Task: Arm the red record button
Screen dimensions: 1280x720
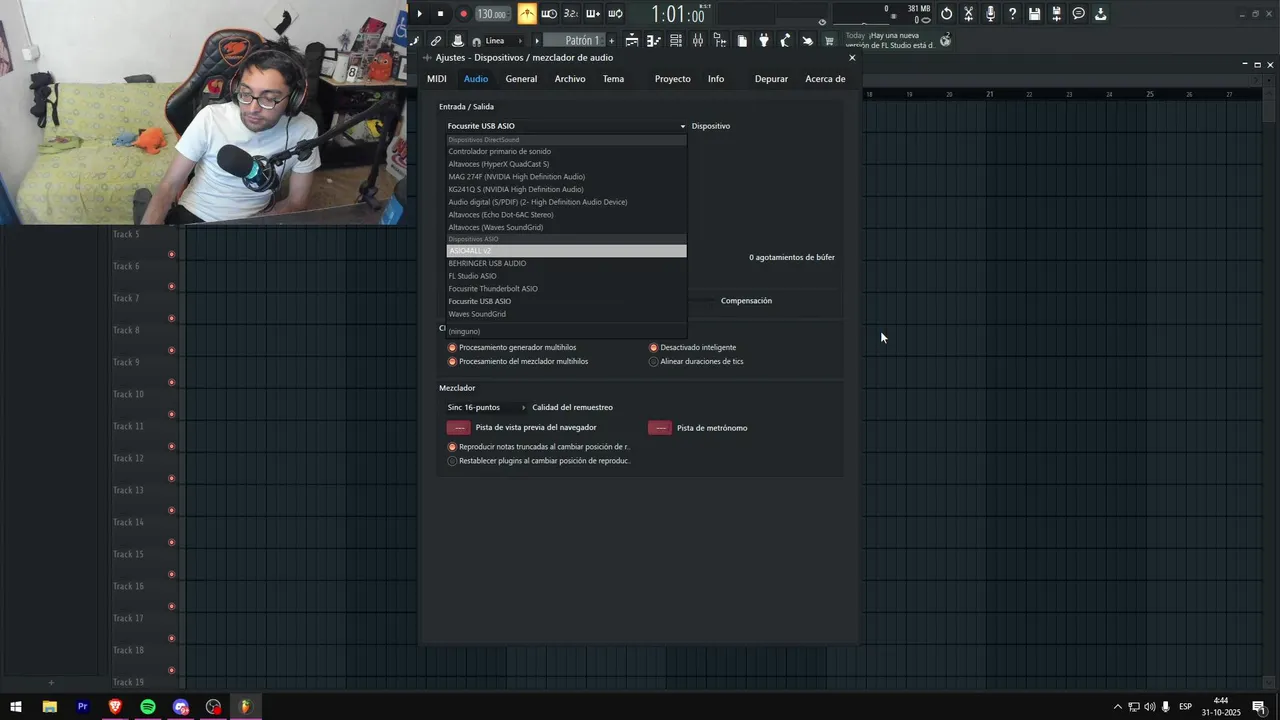Action: pos(463,14)
